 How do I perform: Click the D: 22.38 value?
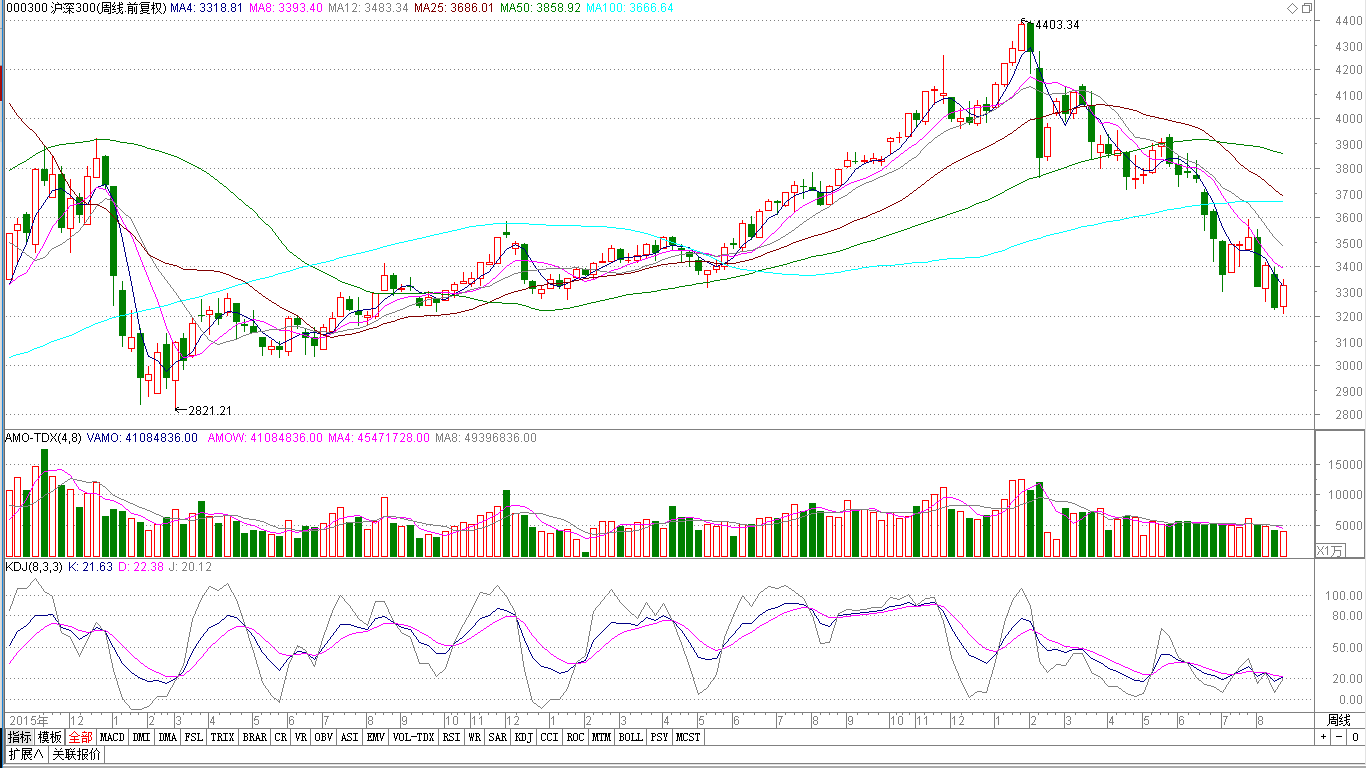click(140, 567)
